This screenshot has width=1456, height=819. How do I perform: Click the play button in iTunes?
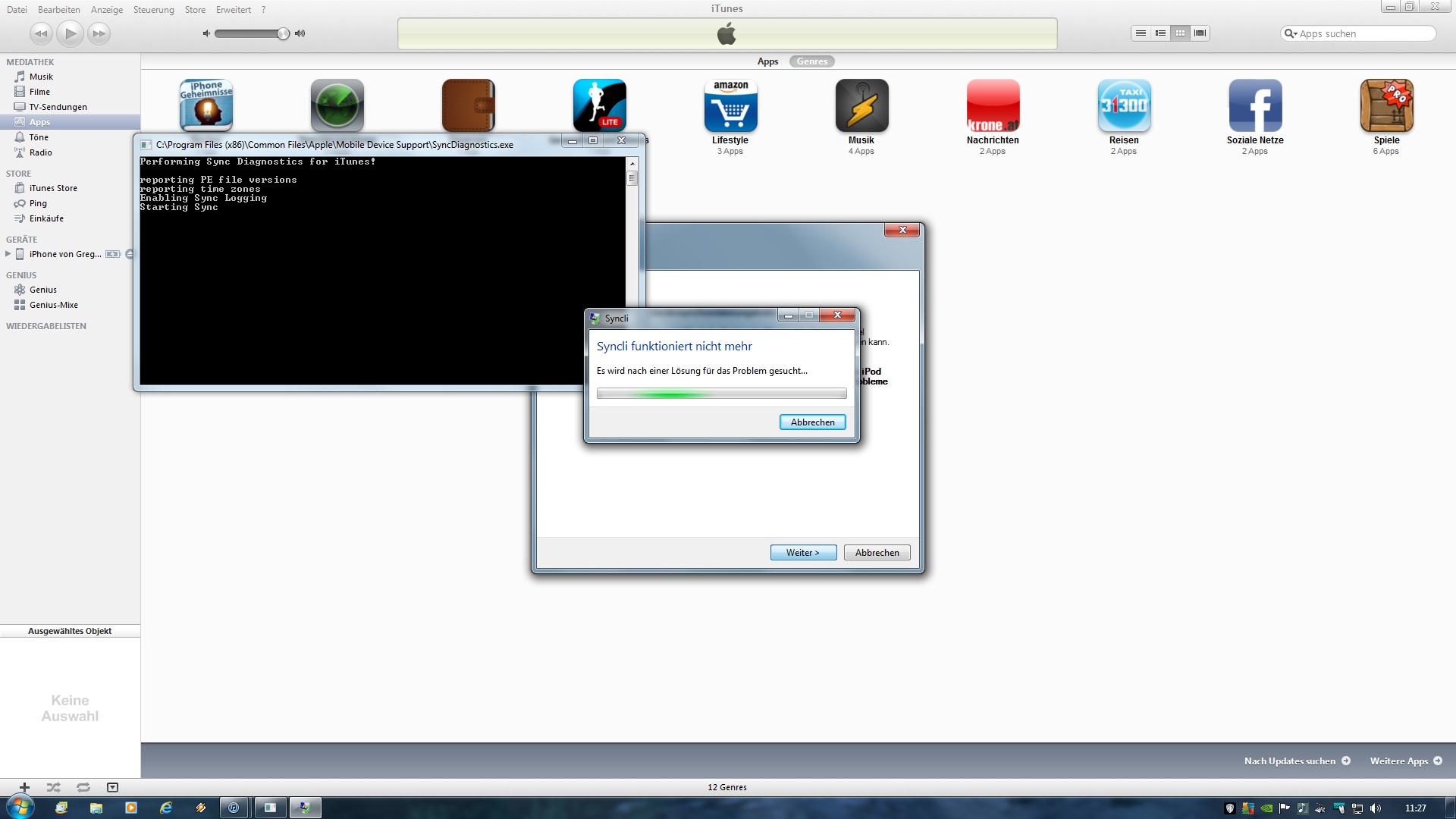[70, 33]
